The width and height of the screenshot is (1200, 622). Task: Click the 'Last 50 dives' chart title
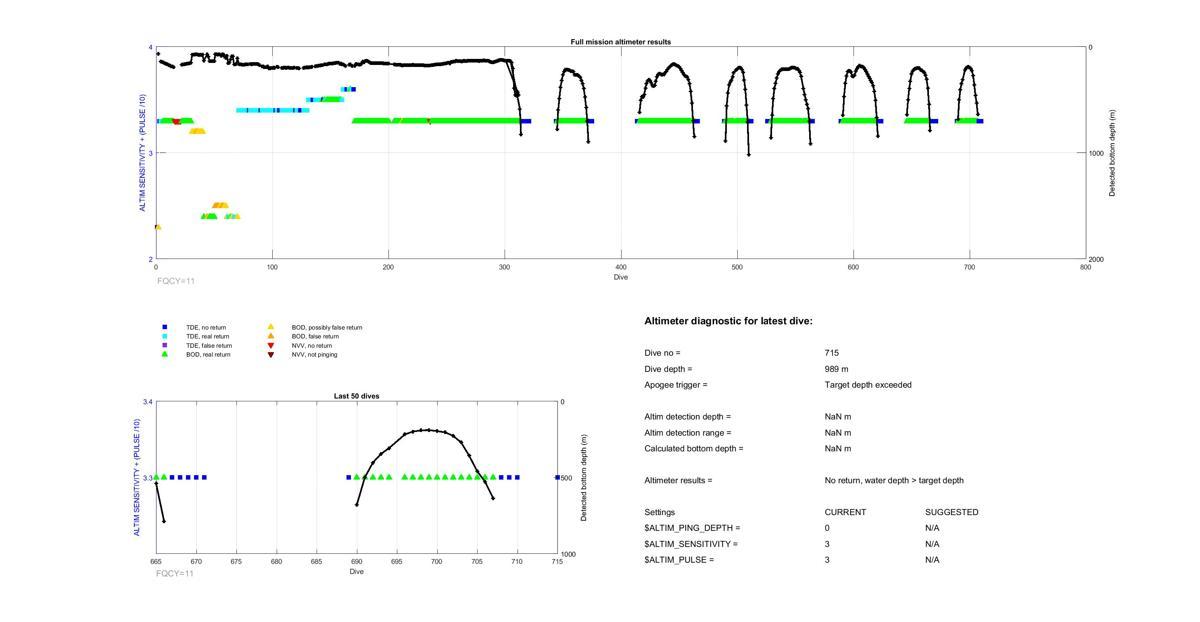(x=356, y=396)
